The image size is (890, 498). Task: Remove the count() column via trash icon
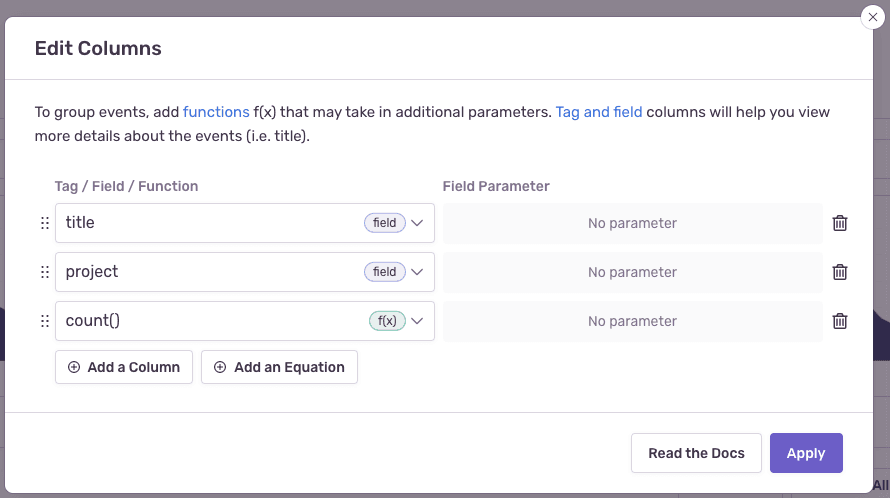coord(840,321)
